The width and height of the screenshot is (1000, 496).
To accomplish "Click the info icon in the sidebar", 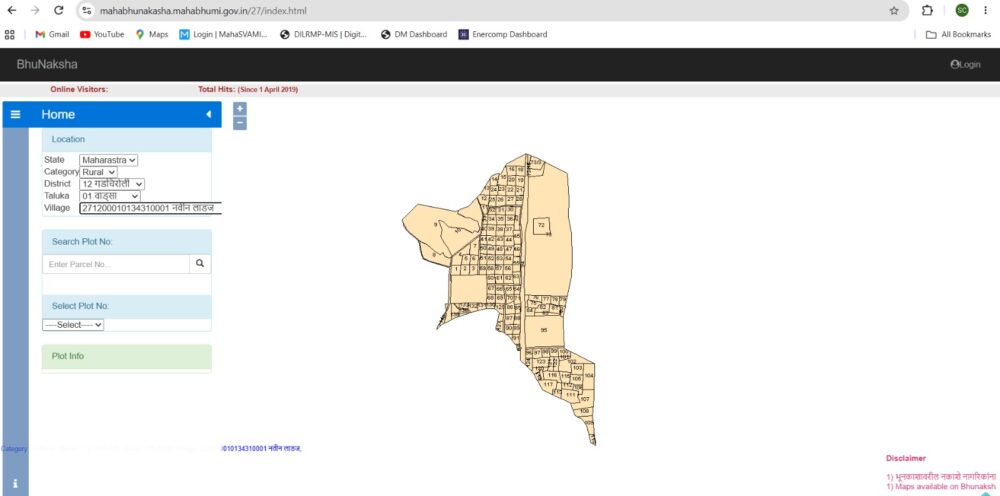I will point(15,484).
